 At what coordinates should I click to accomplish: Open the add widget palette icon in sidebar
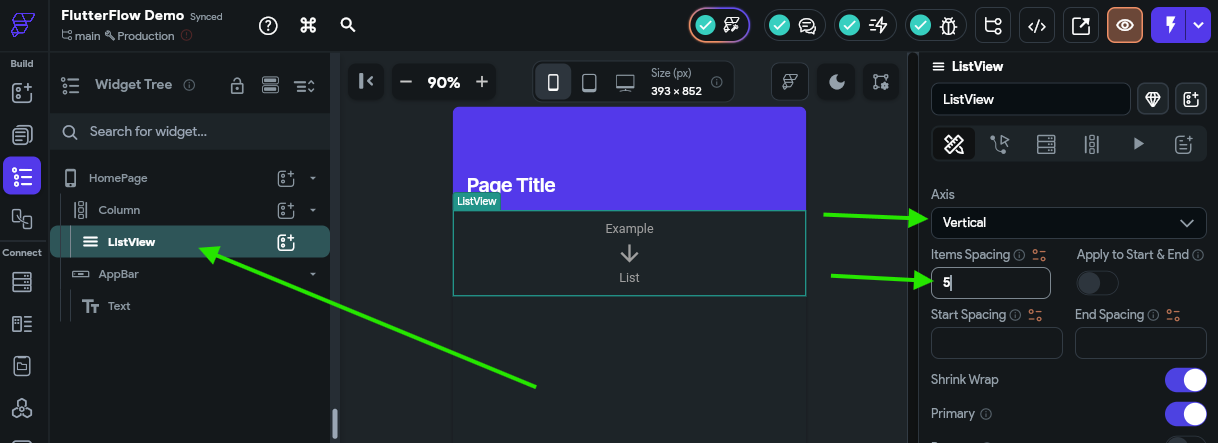click(22, 94)
